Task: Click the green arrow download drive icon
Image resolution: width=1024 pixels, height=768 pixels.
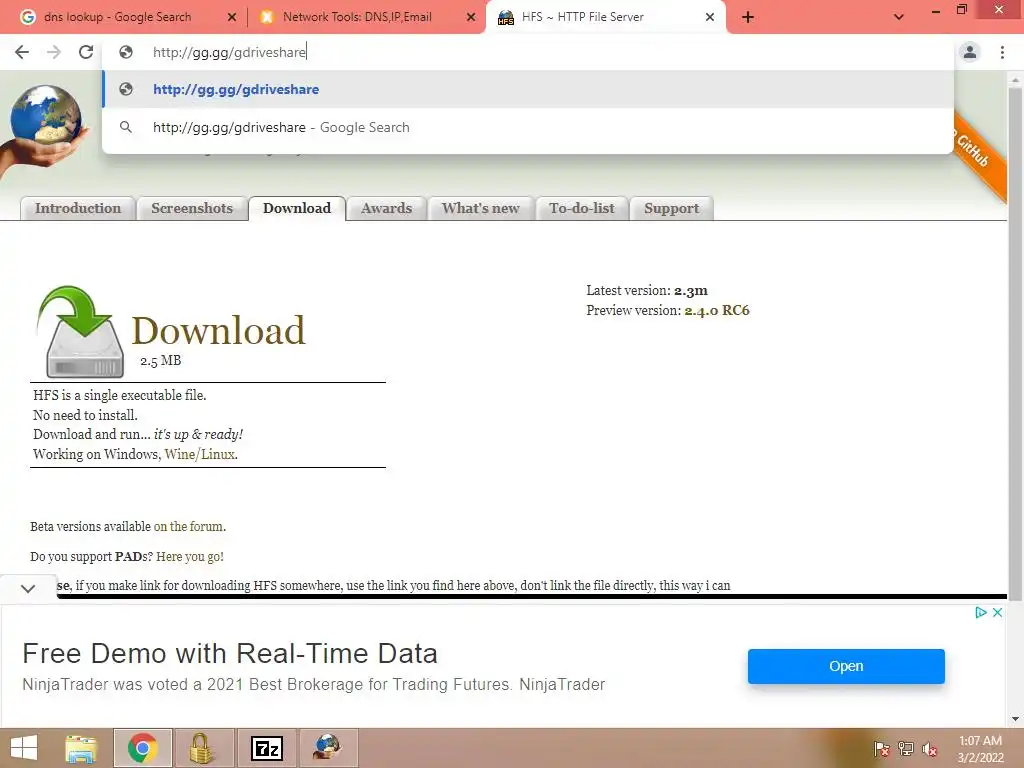Action: click(x=82, y=331)
